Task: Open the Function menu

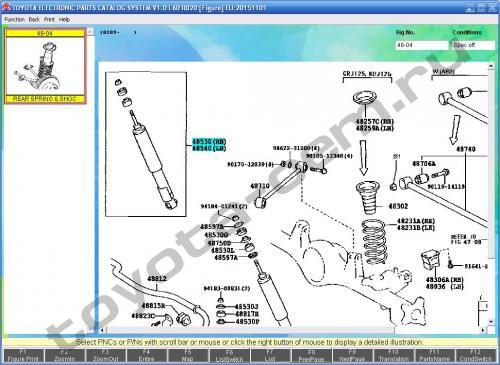Action: (15, 20)
